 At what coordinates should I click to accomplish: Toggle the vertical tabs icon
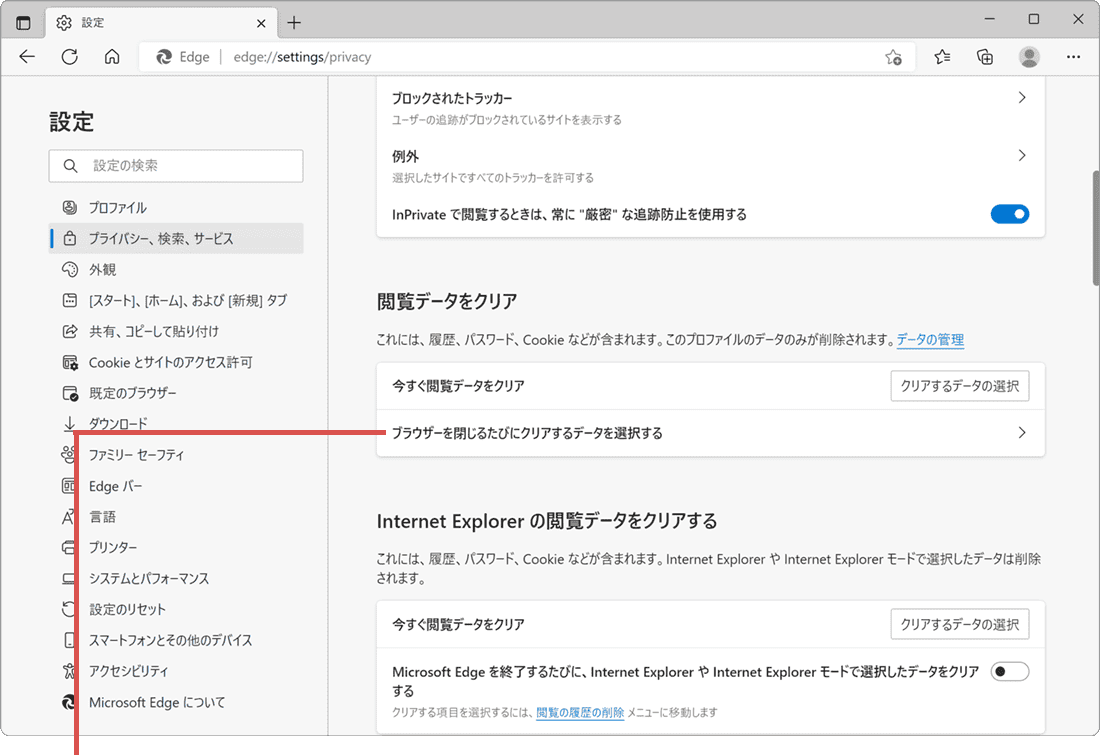coord(23,23)
